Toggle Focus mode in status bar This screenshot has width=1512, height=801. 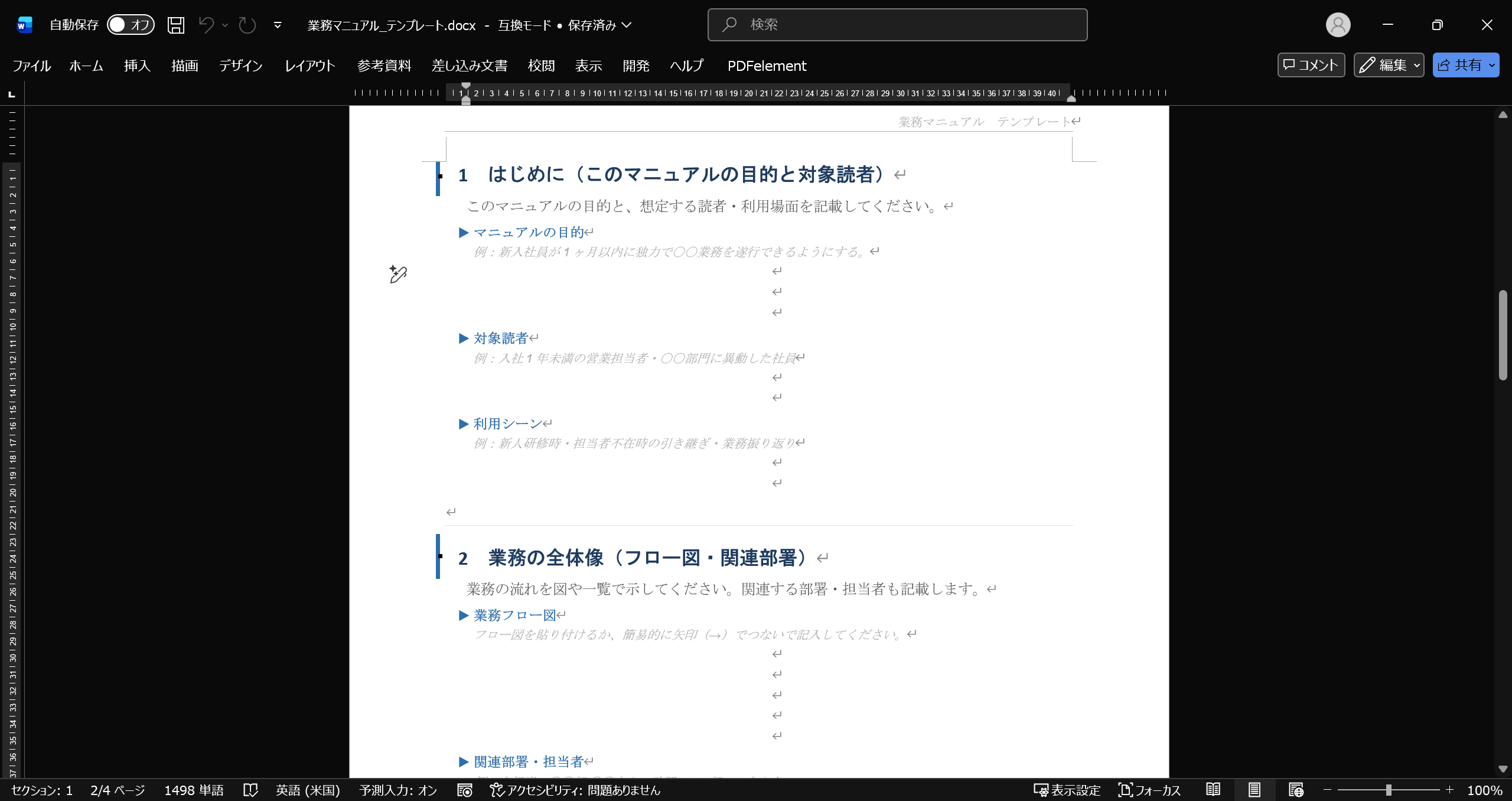1149,790
